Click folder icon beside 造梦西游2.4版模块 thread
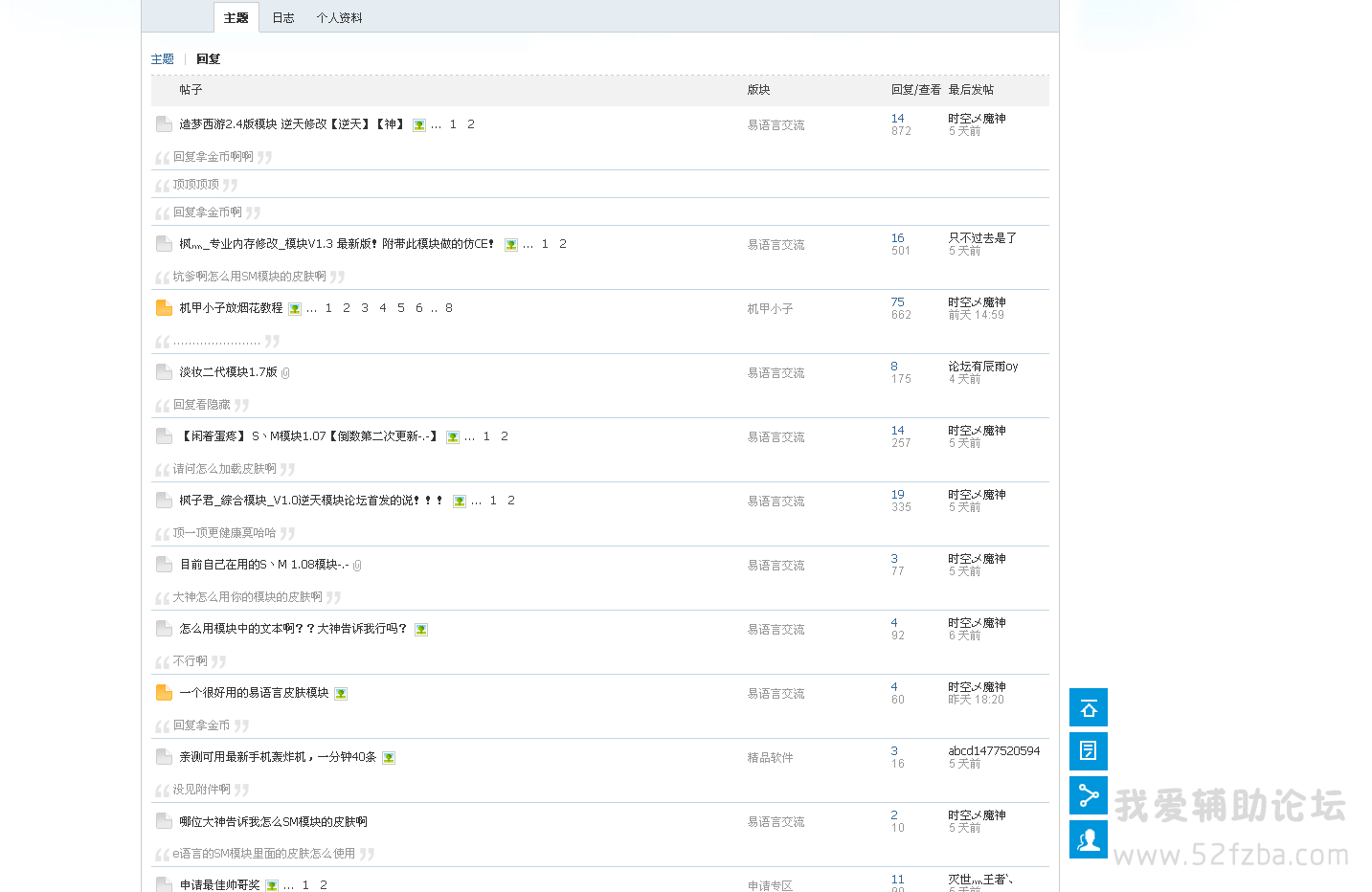Image resolution: width=1372 pixels, height=892 pixels. [x=164, y=124]
